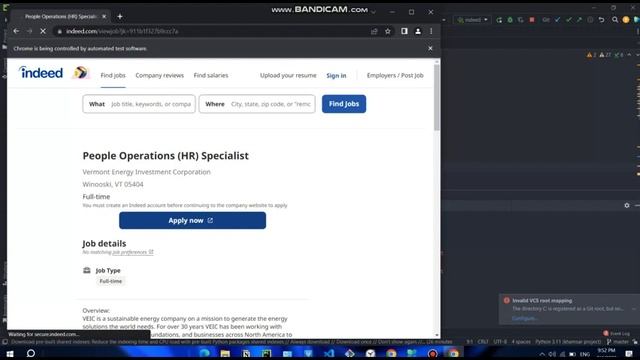Open the Find jobs tab
Screen dimensions: 640x360
click(x=113, y=76)
